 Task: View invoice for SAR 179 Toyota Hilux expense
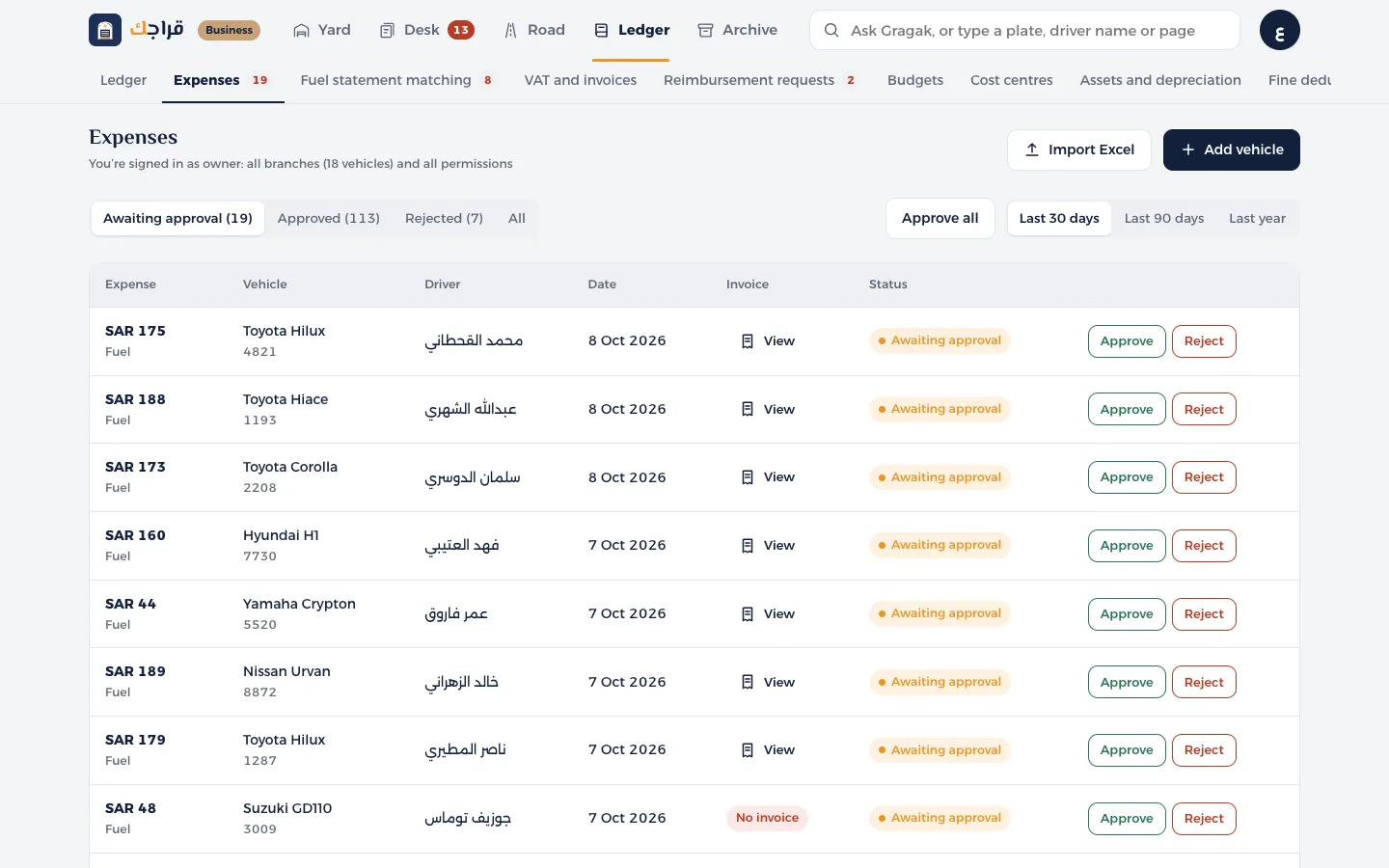768,750
